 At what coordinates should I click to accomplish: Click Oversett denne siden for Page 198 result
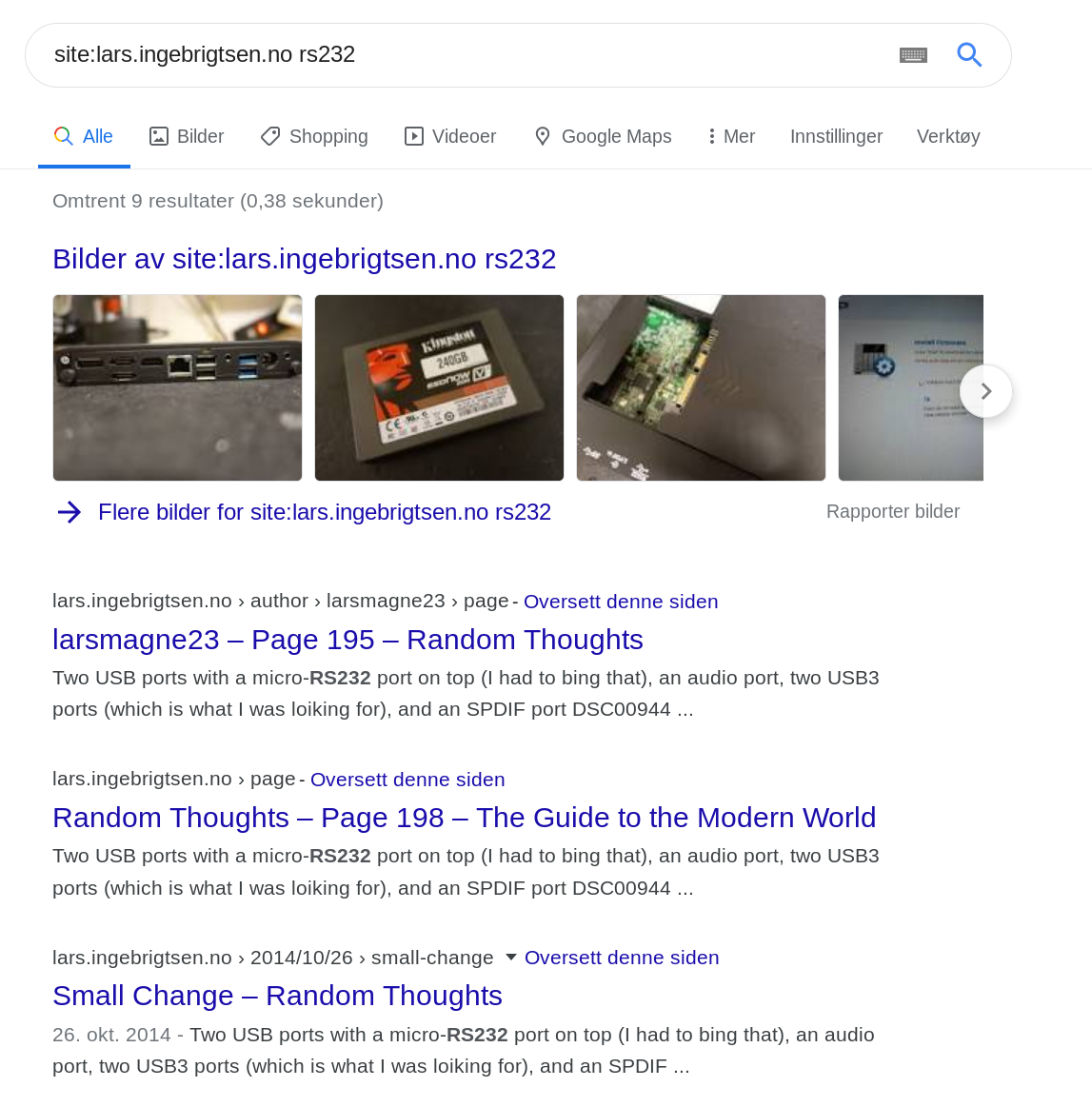(407, 780)
